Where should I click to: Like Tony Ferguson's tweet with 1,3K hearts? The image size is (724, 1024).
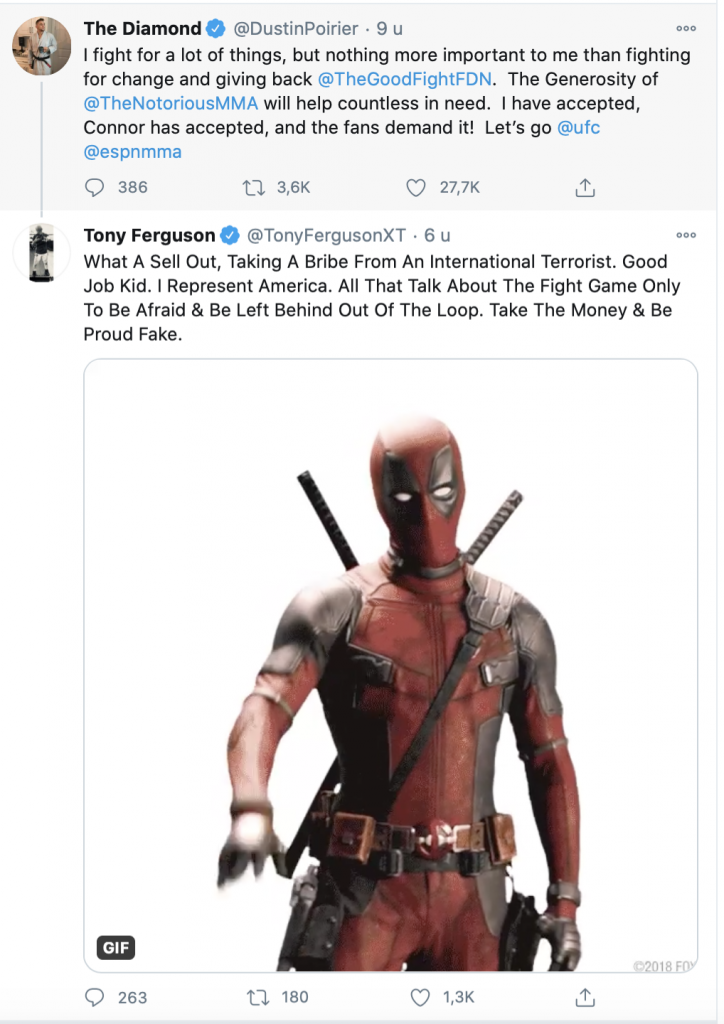pyautogui.click(x=420, y=997)
